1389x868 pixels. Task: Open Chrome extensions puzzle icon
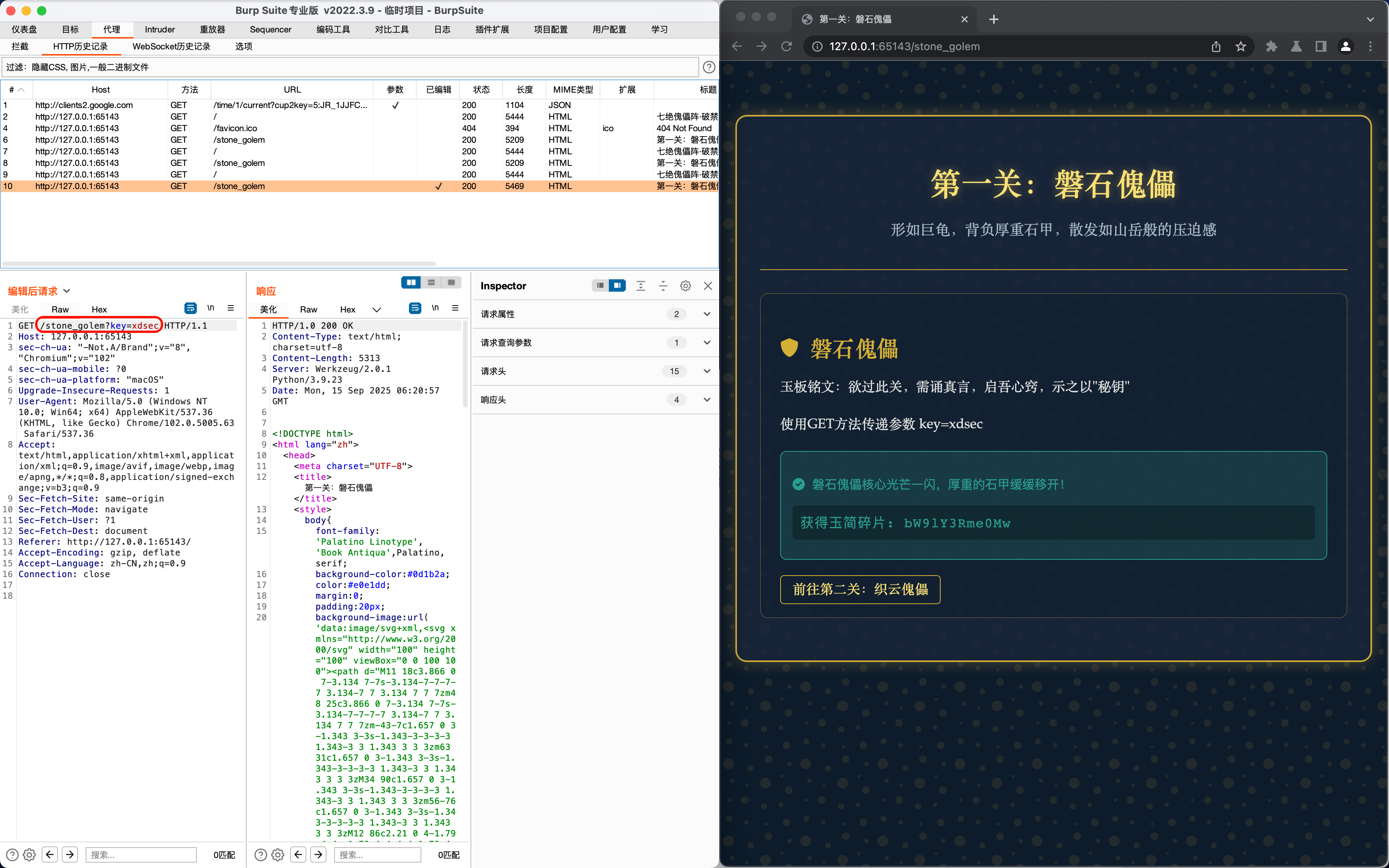coord(1271,47)
